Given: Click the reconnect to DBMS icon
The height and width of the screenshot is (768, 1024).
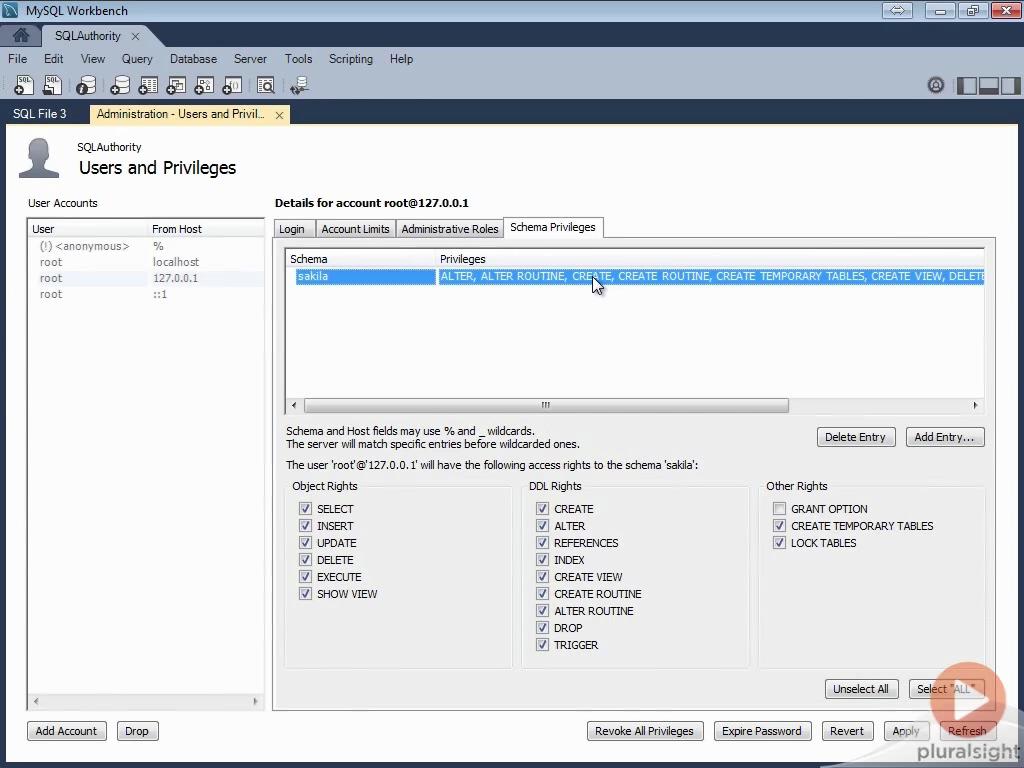Looking at the screenshot, I should [x=298, y=86].
